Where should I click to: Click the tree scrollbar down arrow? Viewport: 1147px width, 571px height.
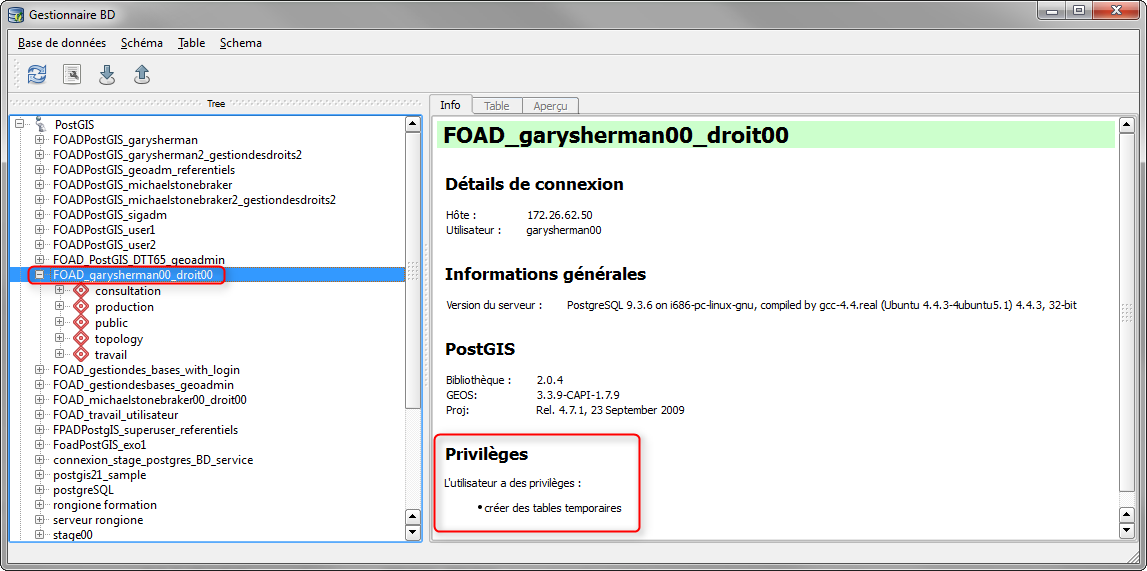(x=413, y=532)
